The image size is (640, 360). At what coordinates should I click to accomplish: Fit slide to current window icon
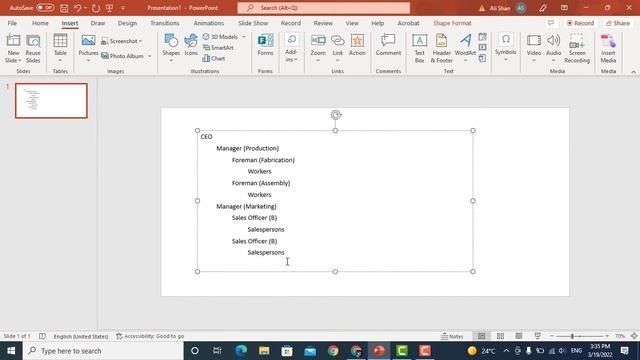(634, 336)
